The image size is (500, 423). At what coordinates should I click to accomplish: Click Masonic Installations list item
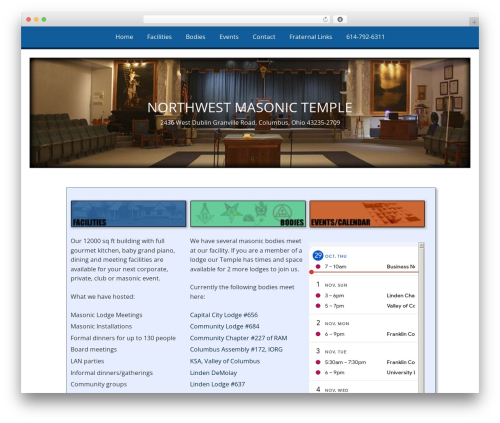click(x=101, y=326)
